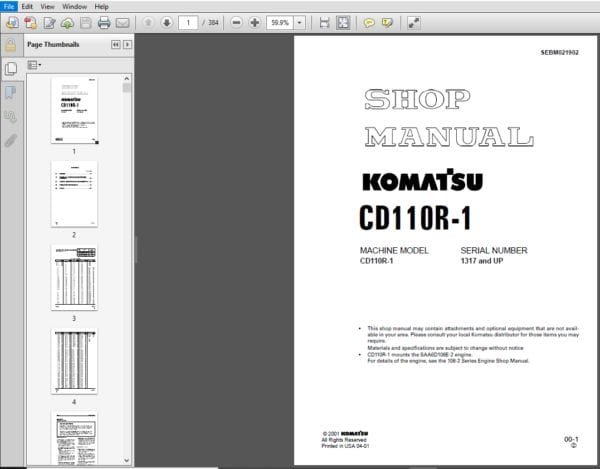Click the Export PDF toolbar icon
The image size is (600, 469).
tap(31, 23)
